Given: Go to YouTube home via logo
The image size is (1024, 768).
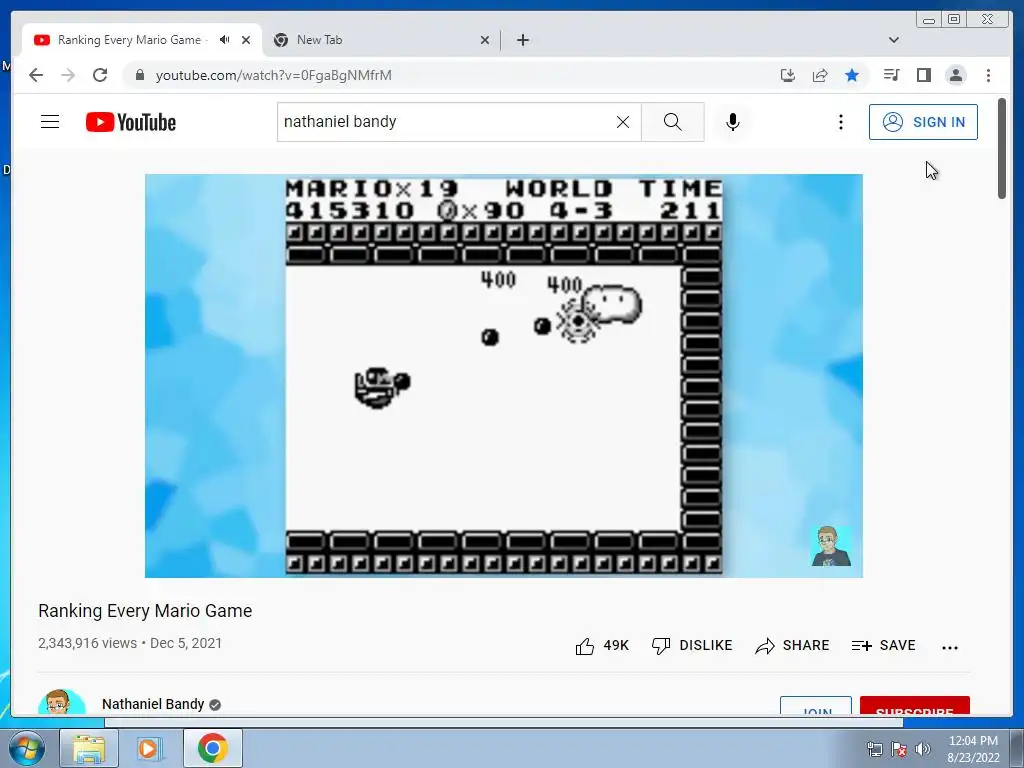Looking at the screenshot, I should pyautogui.click(x=131, y=122).
